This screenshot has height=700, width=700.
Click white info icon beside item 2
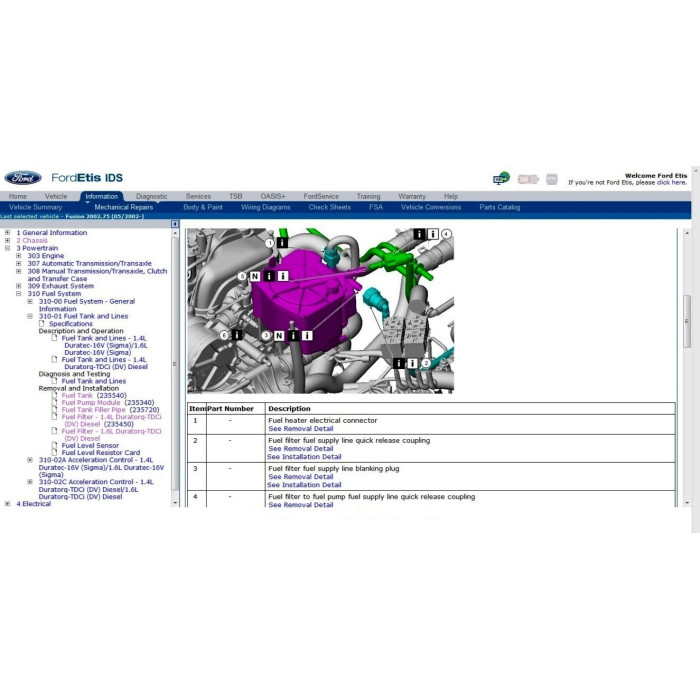pos(412,363)
